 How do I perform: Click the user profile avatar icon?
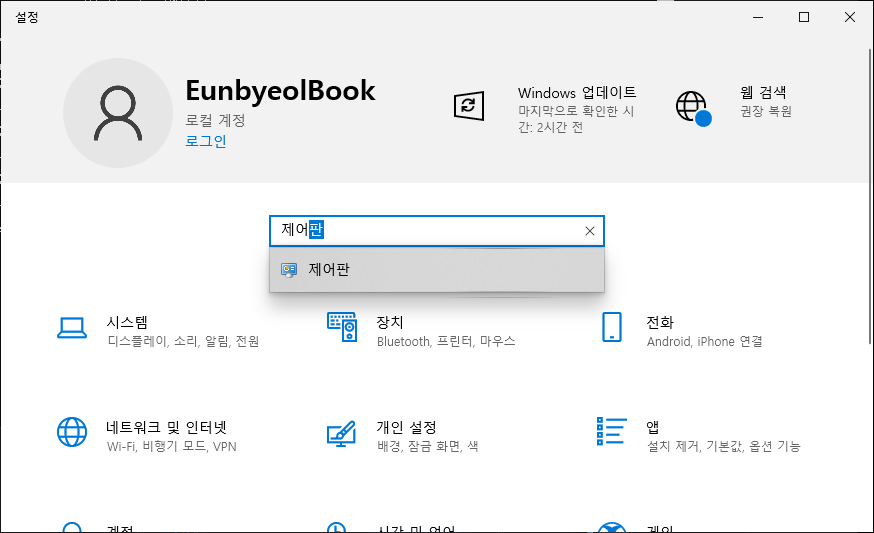[118, 113]
